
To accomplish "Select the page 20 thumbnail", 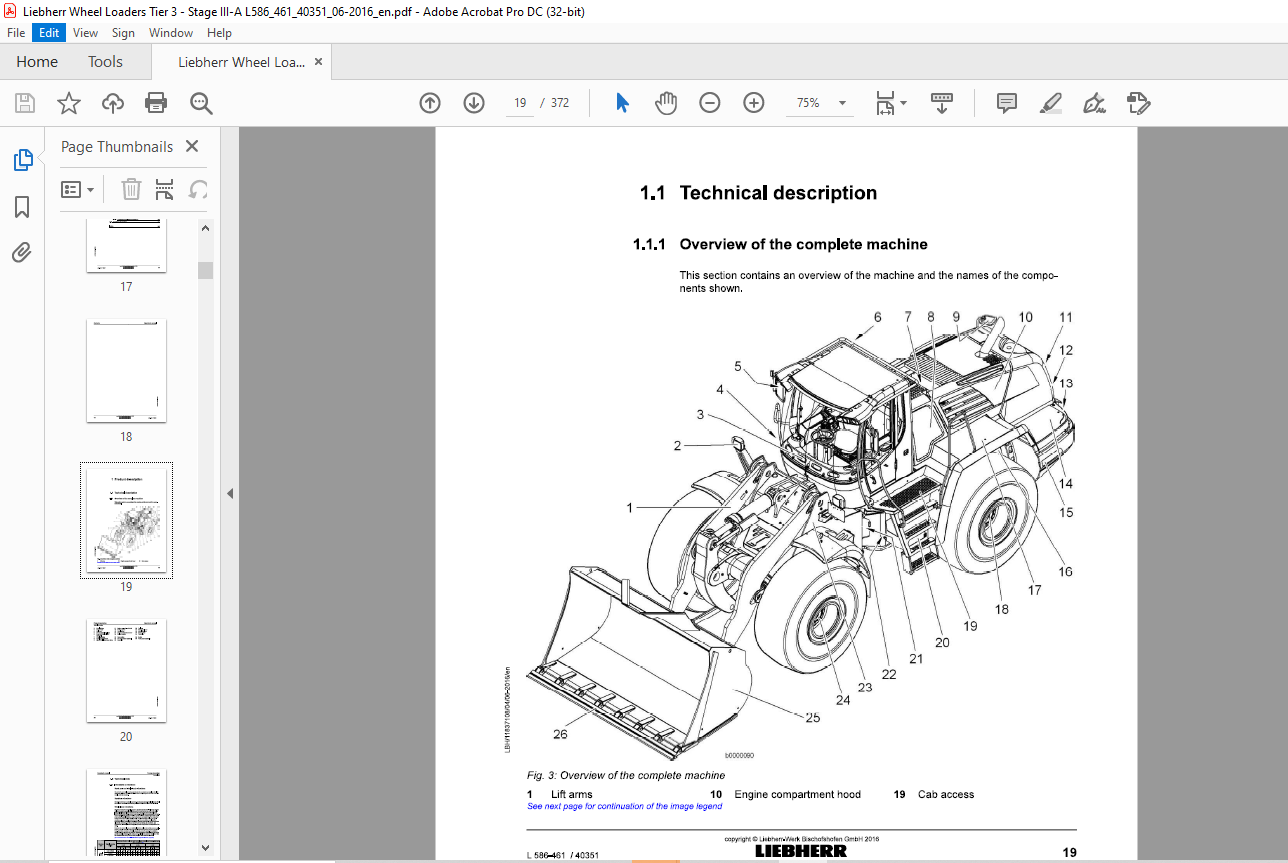I will pyautogui.click(x=126, y=671).
